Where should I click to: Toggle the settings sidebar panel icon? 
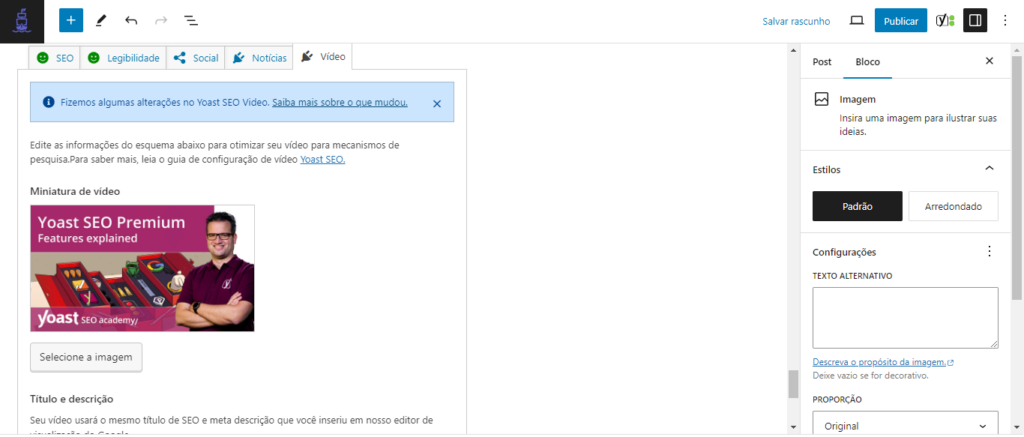point(975,21)
